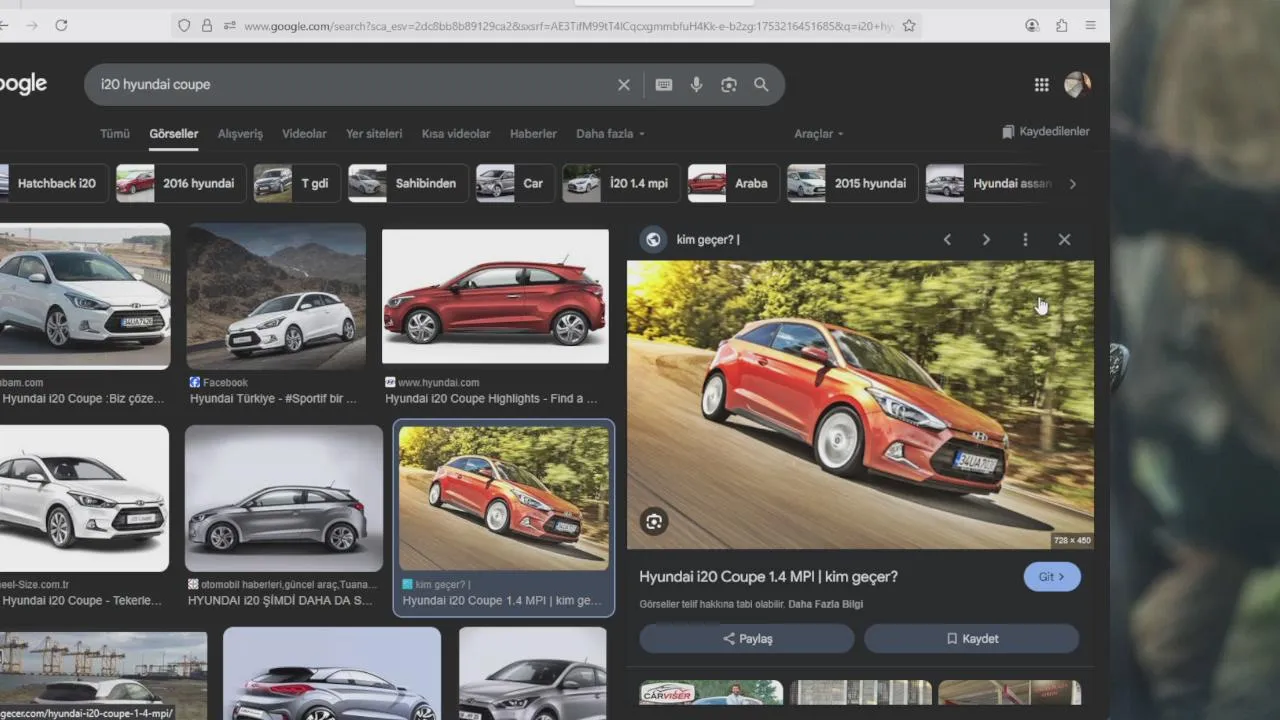This screenshot has height=720, width=1280.
Task: Share the image with Paylaş
Action: (x=747, y=639)
